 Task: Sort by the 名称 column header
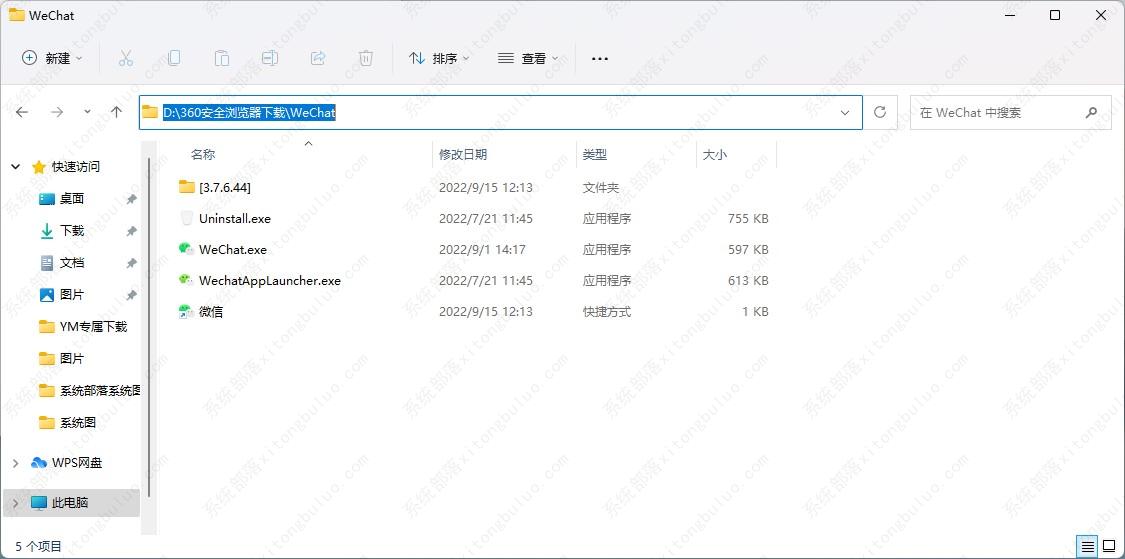[x=203, y=154]
